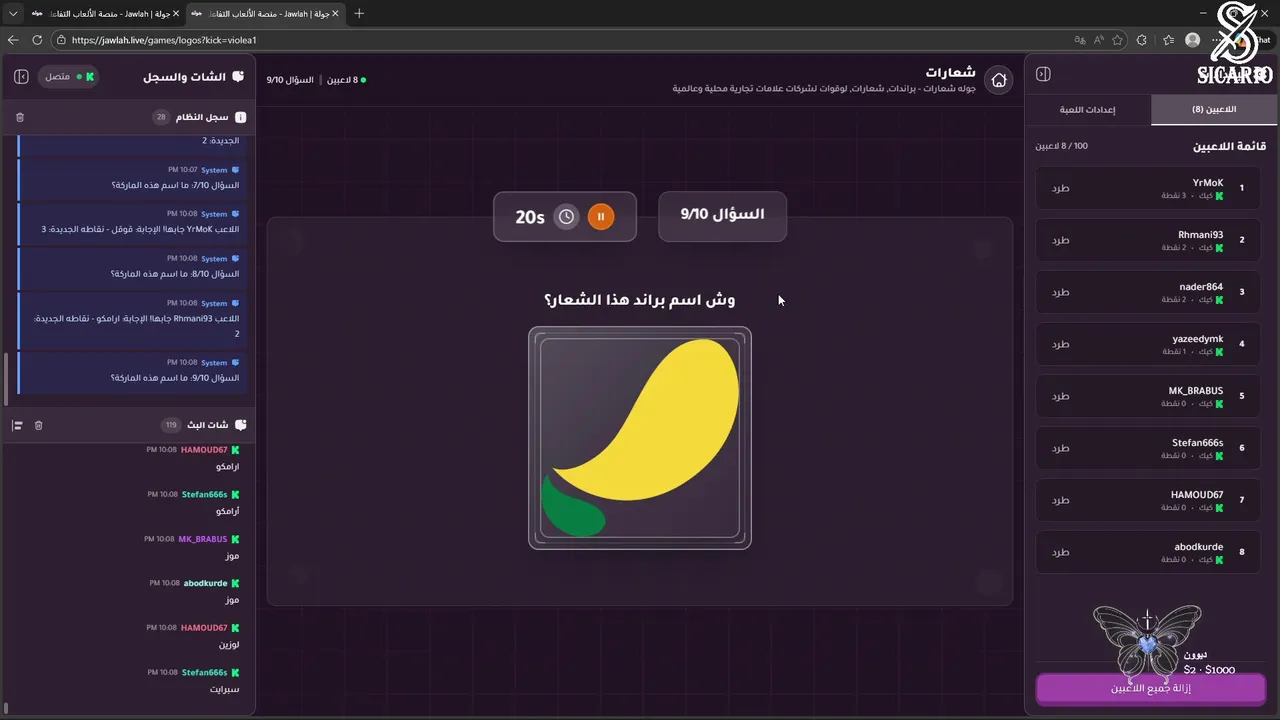Click the yellow and green logo image
This screenshot has height=720, width=1280.
tap(640, 438)
